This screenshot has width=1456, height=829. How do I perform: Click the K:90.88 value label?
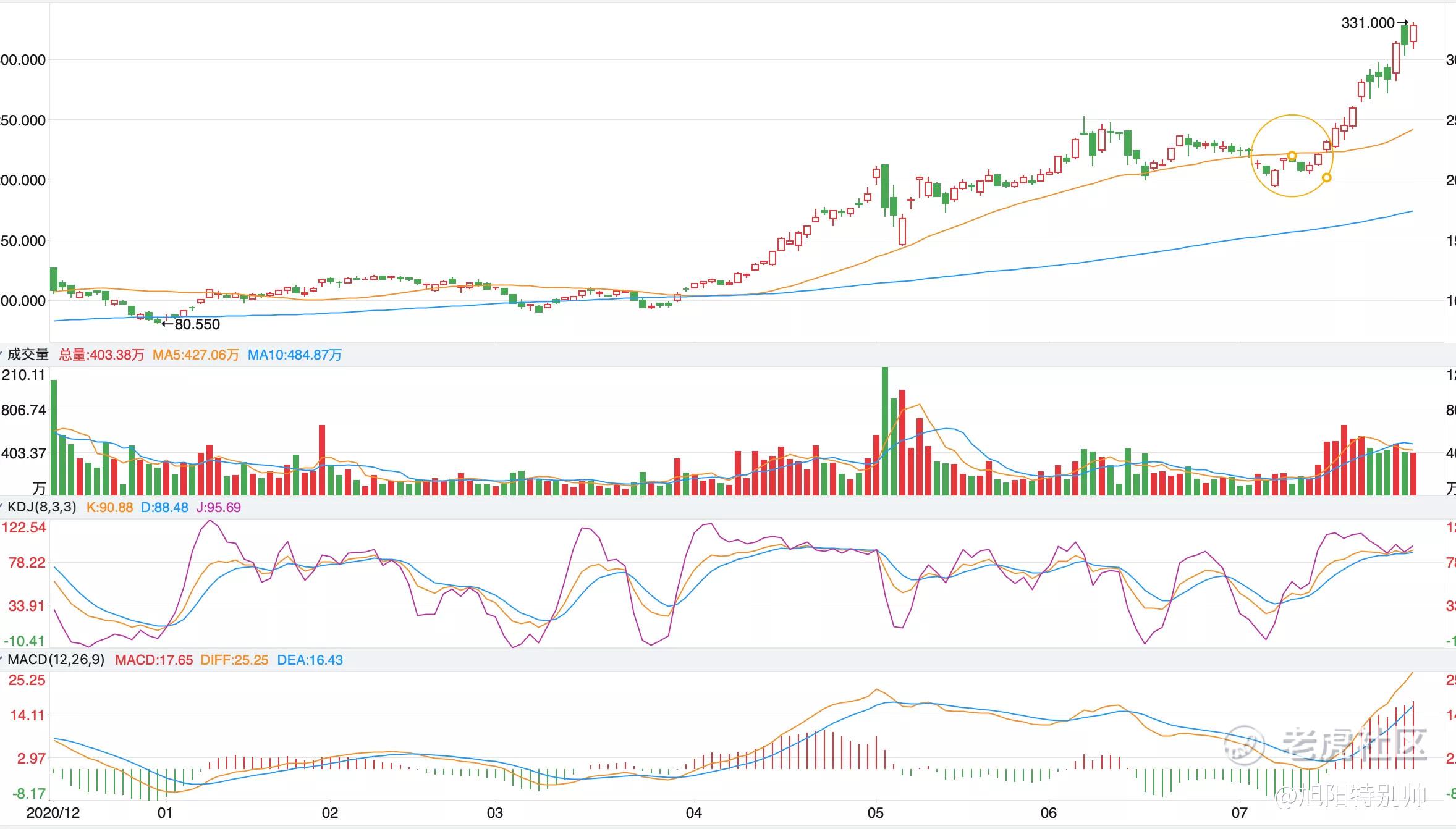[109, 507]
